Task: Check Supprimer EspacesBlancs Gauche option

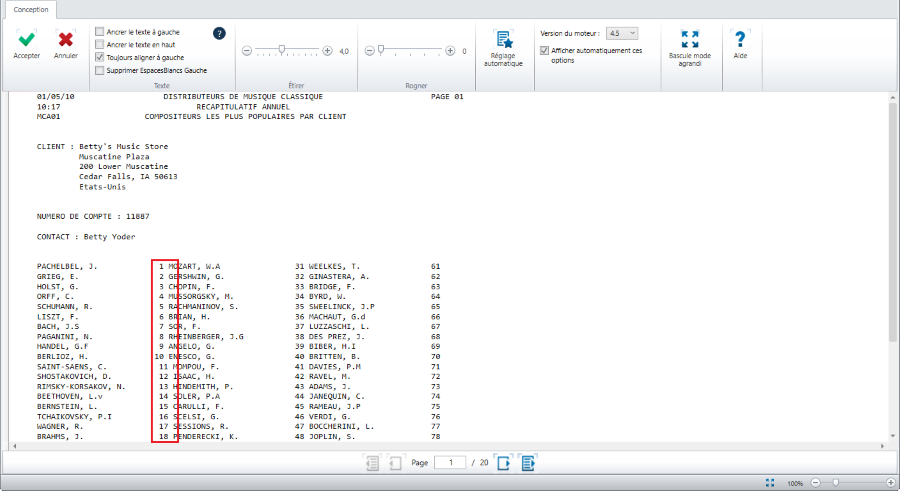Action: click(x=99, y=71)
